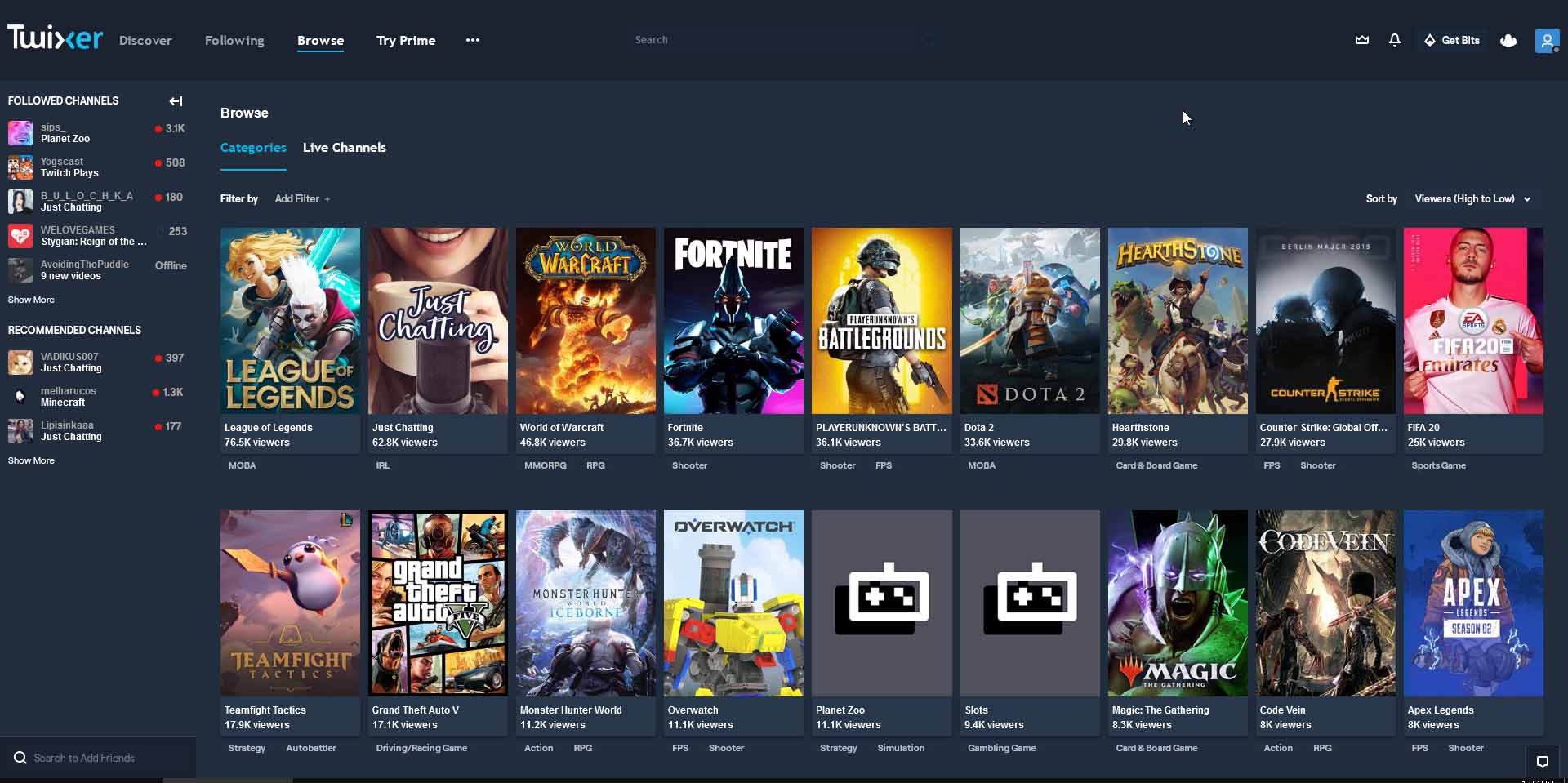Click the 'Stygian: Reign of the ...' game text
Image resolution: width=1568 pixels, height=783 pixels.
click(x=94, y=242)
